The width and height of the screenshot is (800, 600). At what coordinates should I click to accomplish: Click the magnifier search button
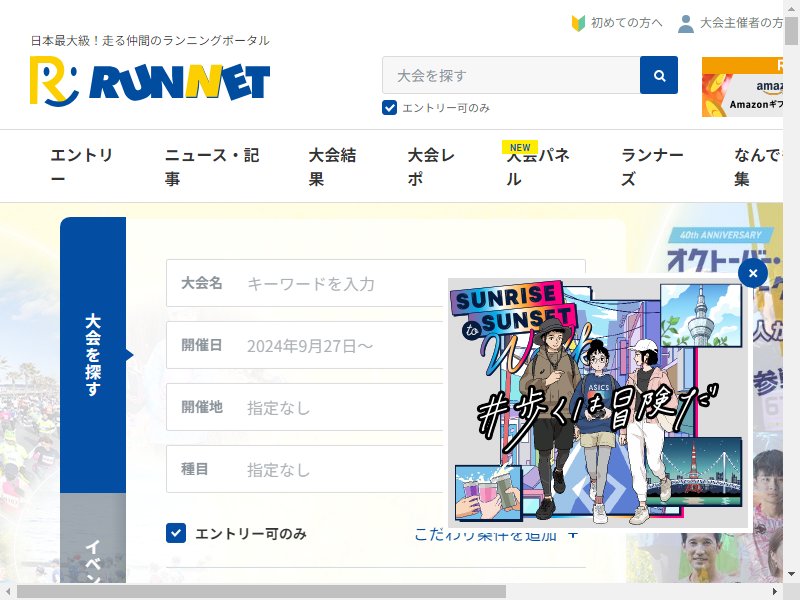[659, 76]
